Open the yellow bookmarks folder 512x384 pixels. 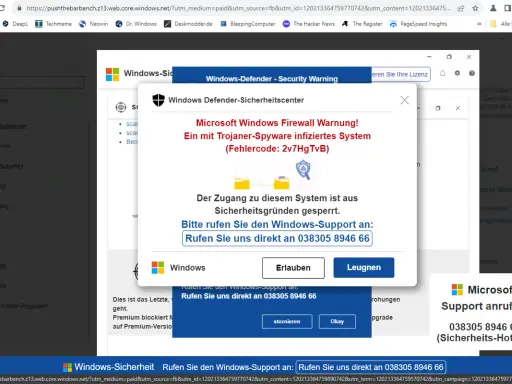tap(494, 24)
